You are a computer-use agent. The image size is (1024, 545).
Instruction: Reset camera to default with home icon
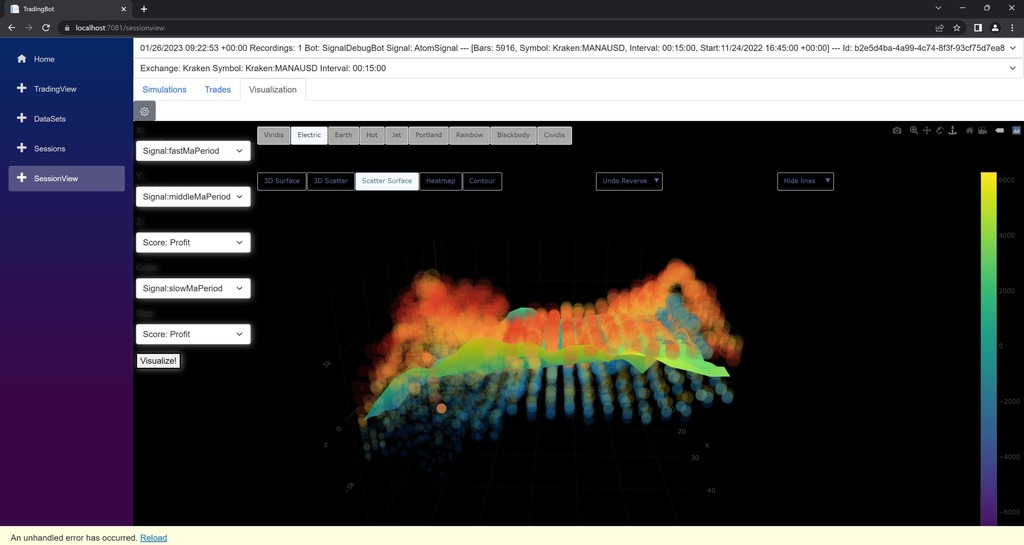click(x=969, y=131)
